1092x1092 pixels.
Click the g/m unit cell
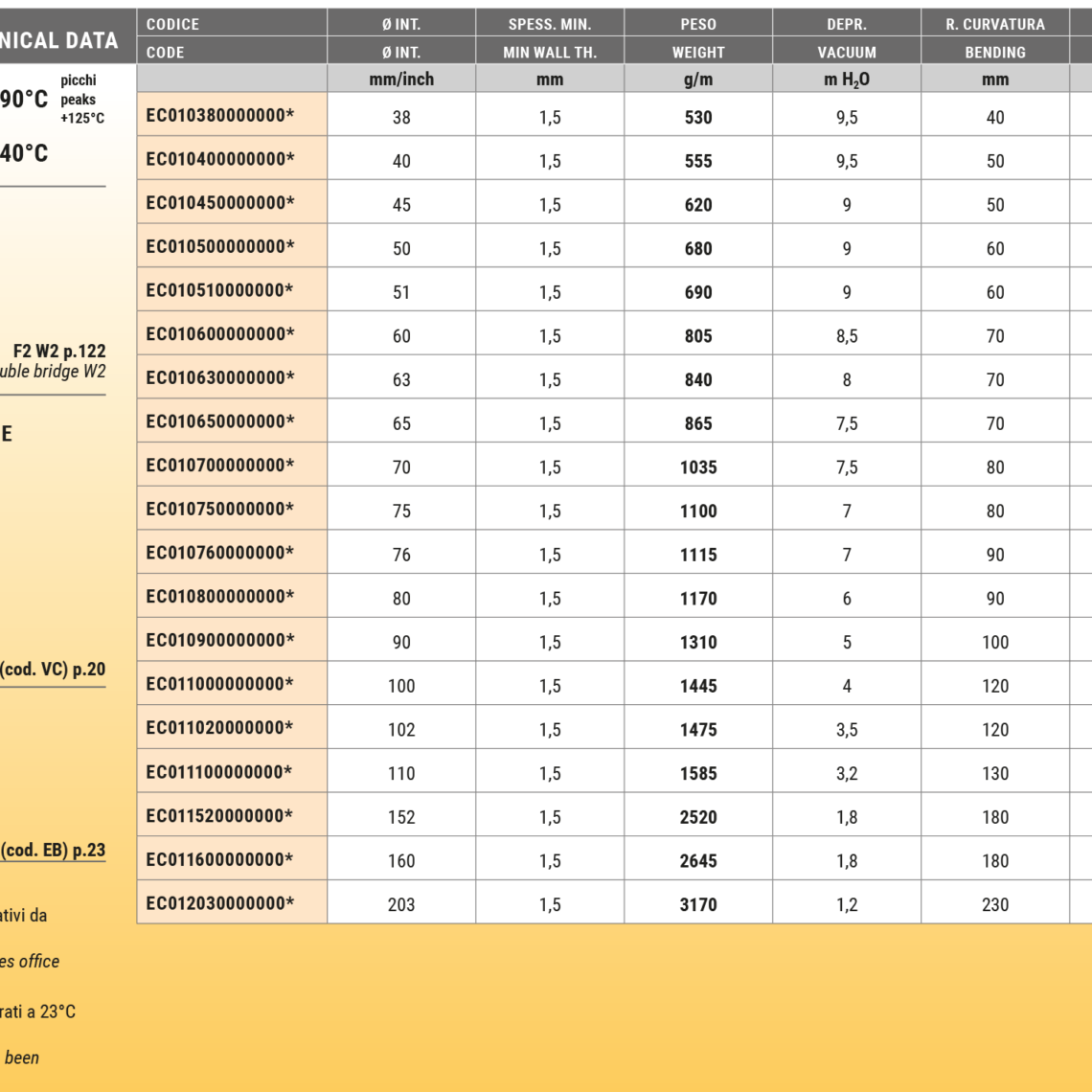pyautogui.click(x=698, y=80)
